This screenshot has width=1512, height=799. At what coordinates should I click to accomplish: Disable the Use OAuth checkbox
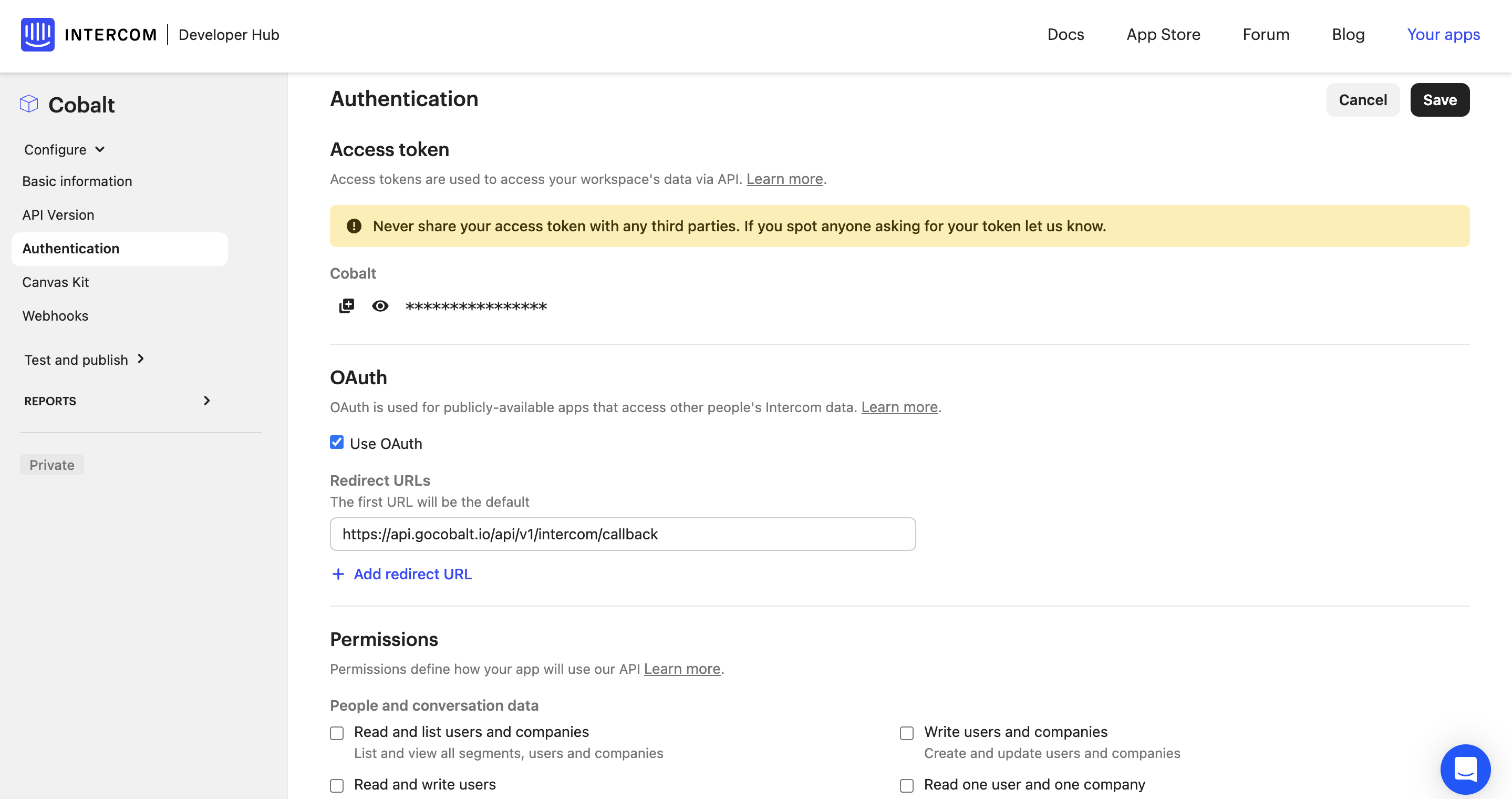coord(336,442)
